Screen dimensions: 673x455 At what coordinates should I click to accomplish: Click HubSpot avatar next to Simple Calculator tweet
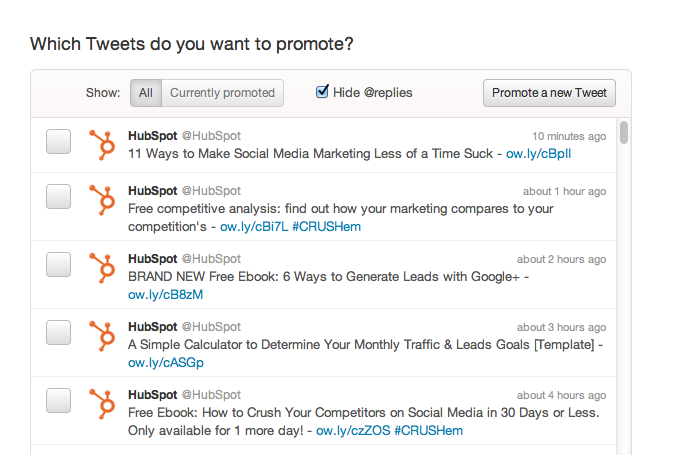click(102, 336)
